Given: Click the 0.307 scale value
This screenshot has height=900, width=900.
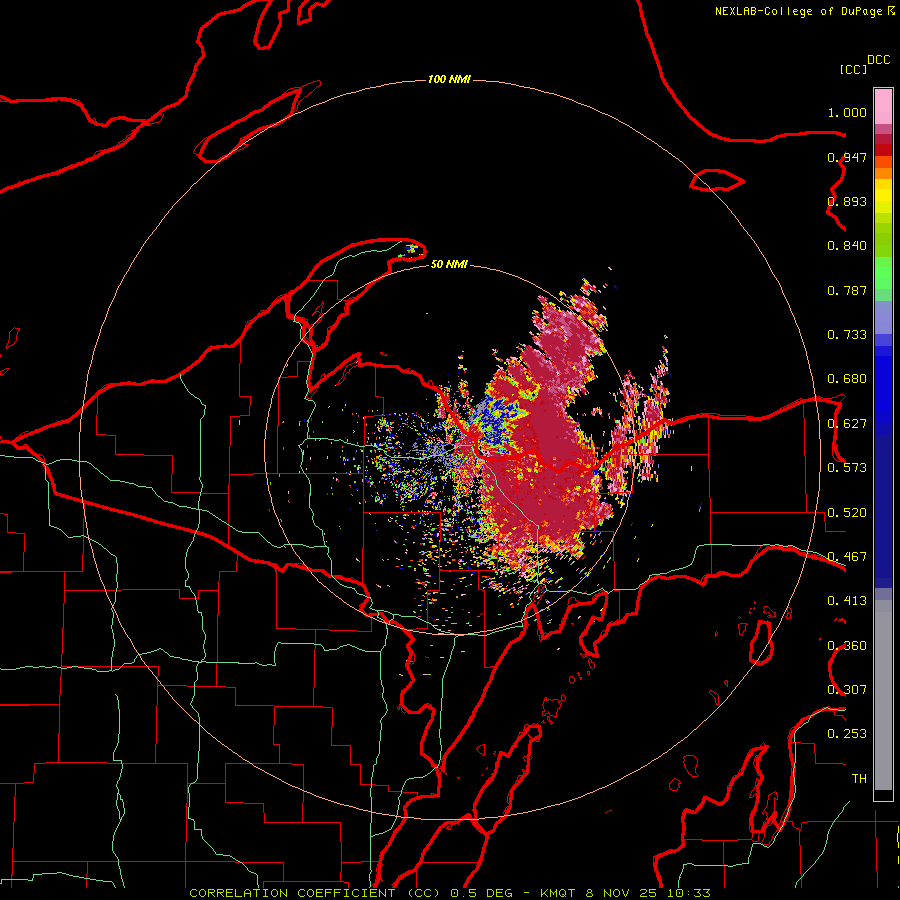Looking at the screenshot, I should [x=847, y=690].
